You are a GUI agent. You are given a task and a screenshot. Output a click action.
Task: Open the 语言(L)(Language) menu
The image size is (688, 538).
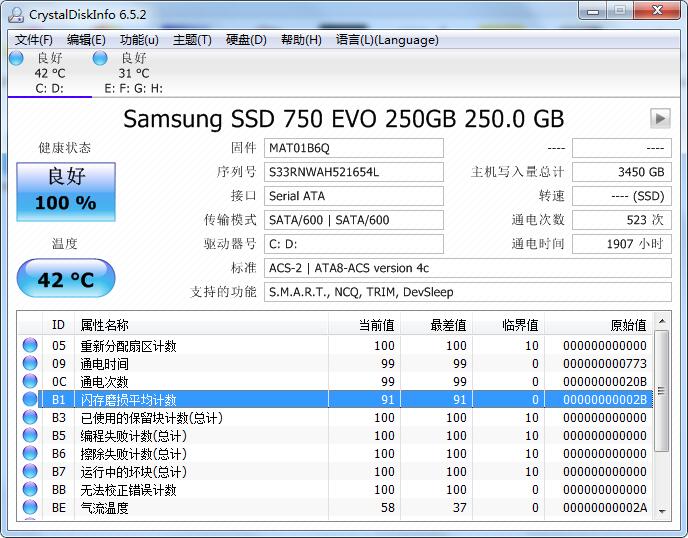pyautogui.click(x=387, y=40)
